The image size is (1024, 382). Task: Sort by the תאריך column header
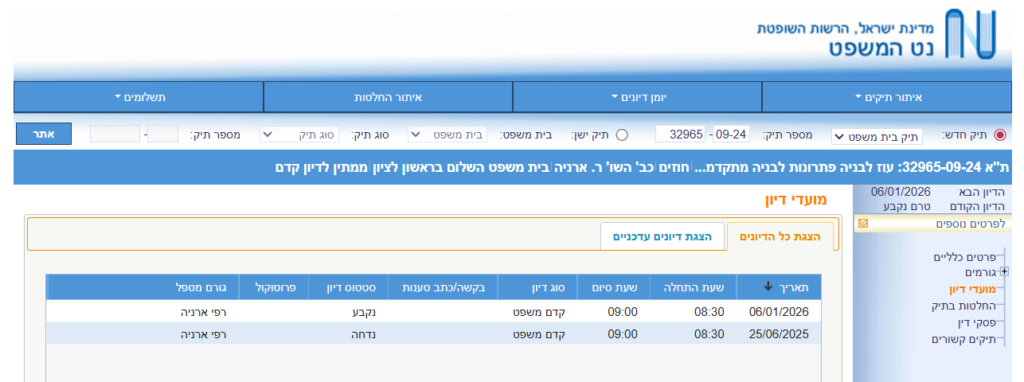tap(778, 287)
